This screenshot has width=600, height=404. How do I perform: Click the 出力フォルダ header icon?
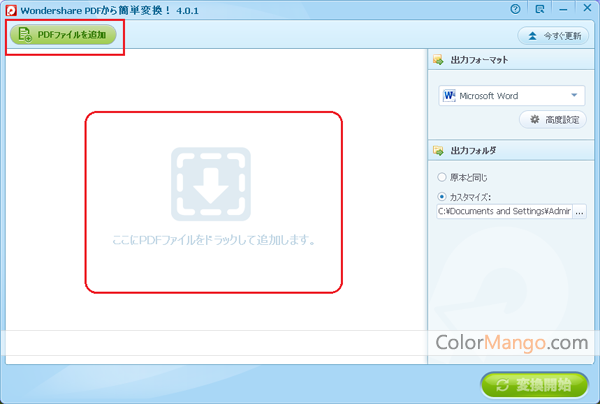pos(438,150)
